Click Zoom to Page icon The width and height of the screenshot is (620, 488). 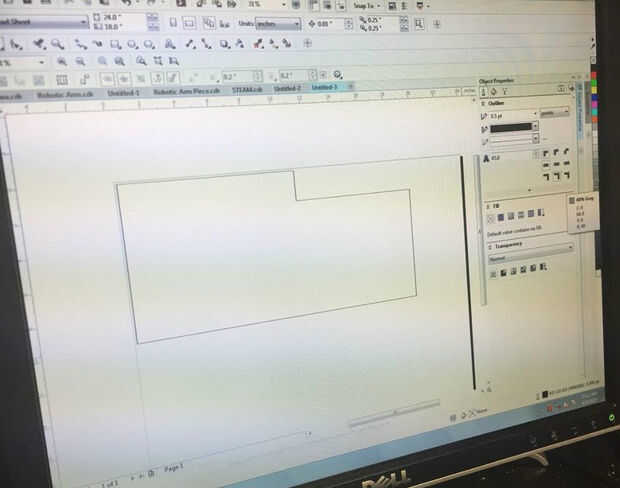[141, 61]
